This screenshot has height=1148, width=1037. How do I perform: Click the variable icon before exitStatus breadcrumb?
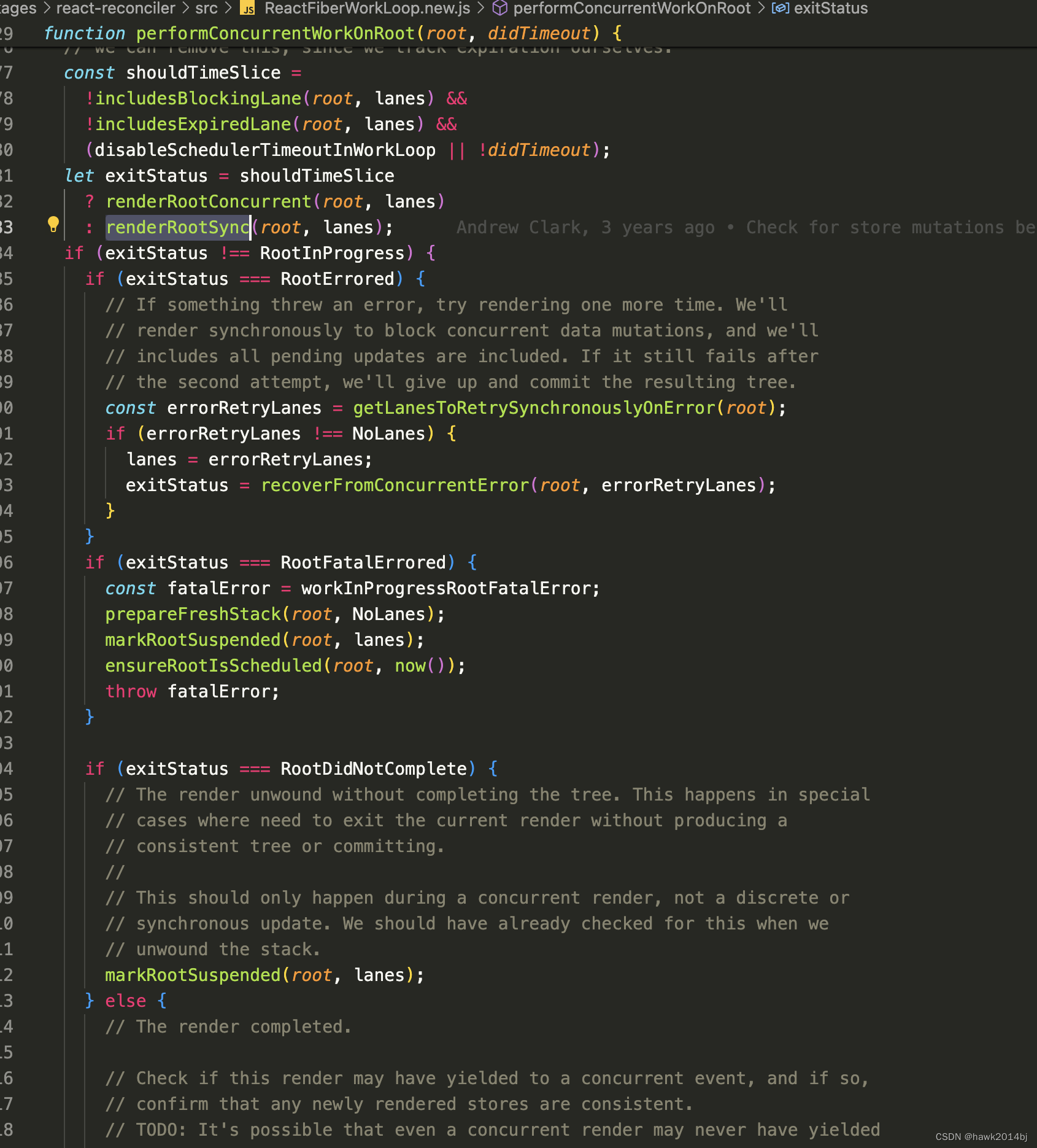[x=780, y=8]
